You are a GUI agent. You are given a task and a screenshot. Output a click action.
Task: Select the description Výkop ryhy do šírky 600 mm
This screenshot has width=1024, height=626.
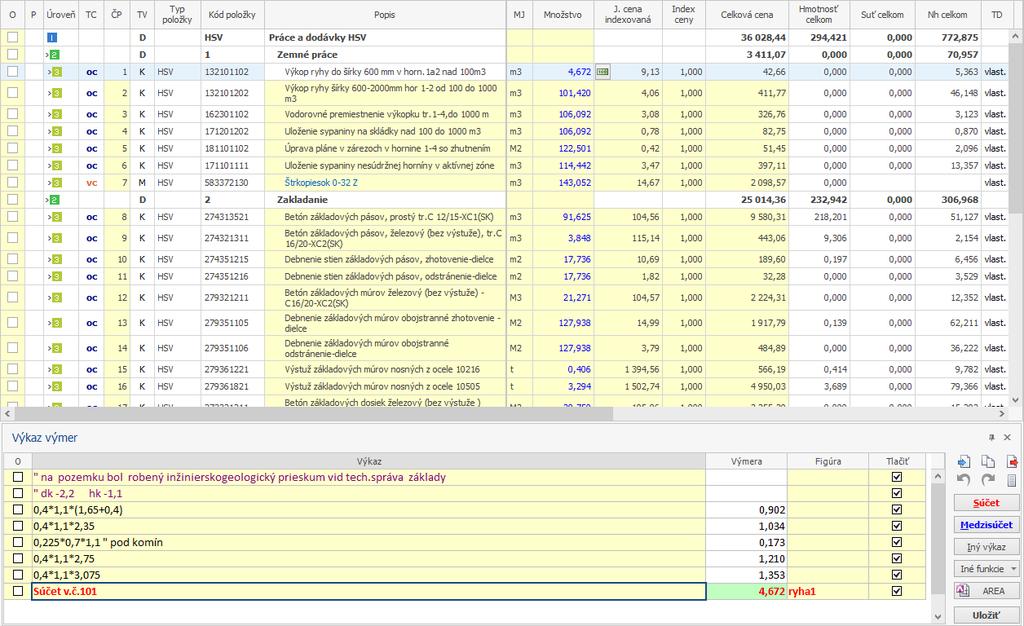pyautogui.click(x=385, y=72)
